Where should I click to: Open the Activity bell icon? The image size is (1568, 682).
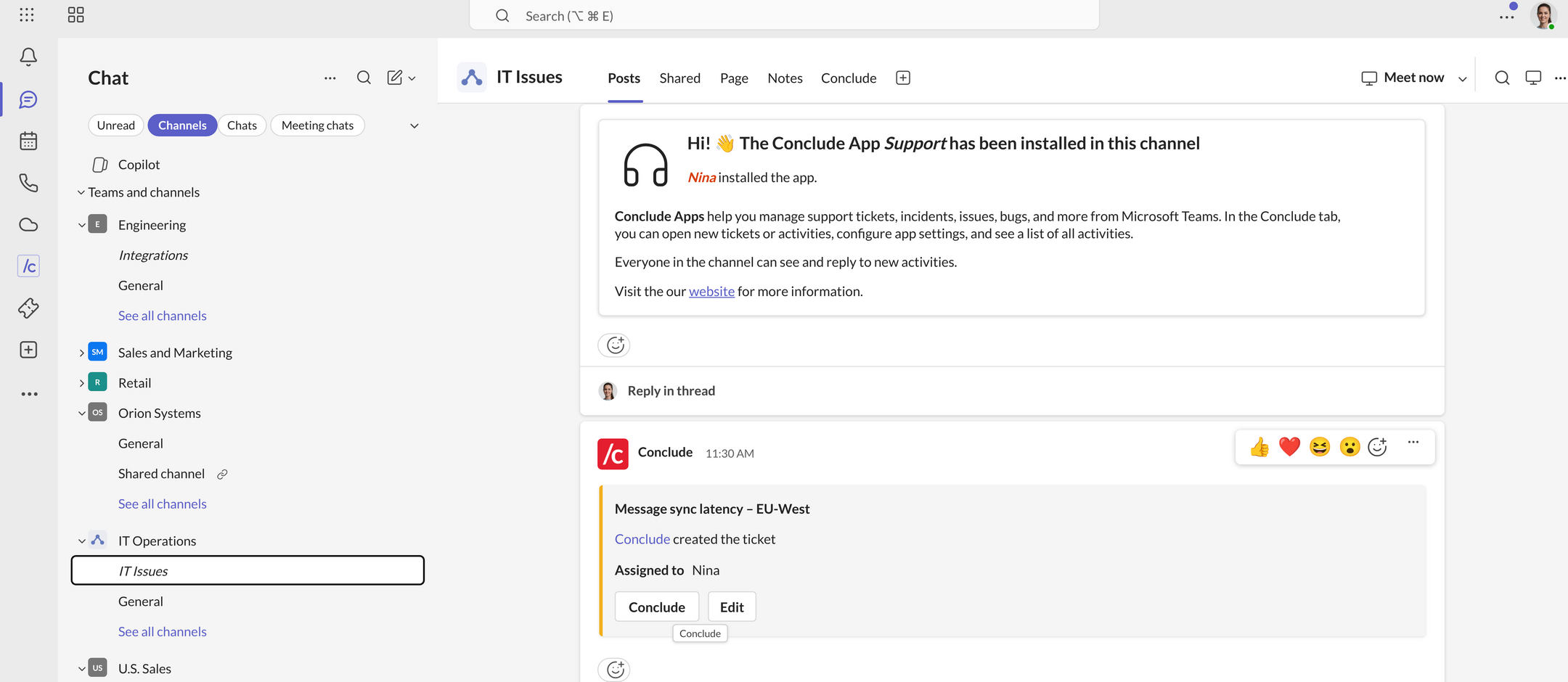click(x=28, y=57)
